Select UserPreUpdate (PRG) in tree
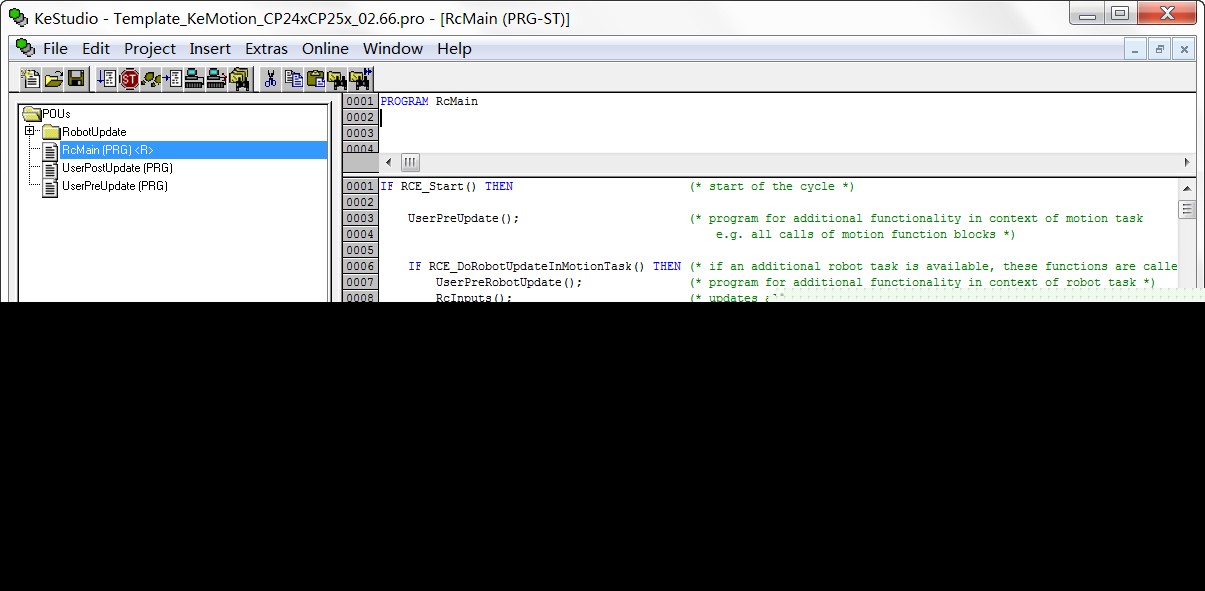The height and width of the screenshot is (591, 1205). coord(114,186)
